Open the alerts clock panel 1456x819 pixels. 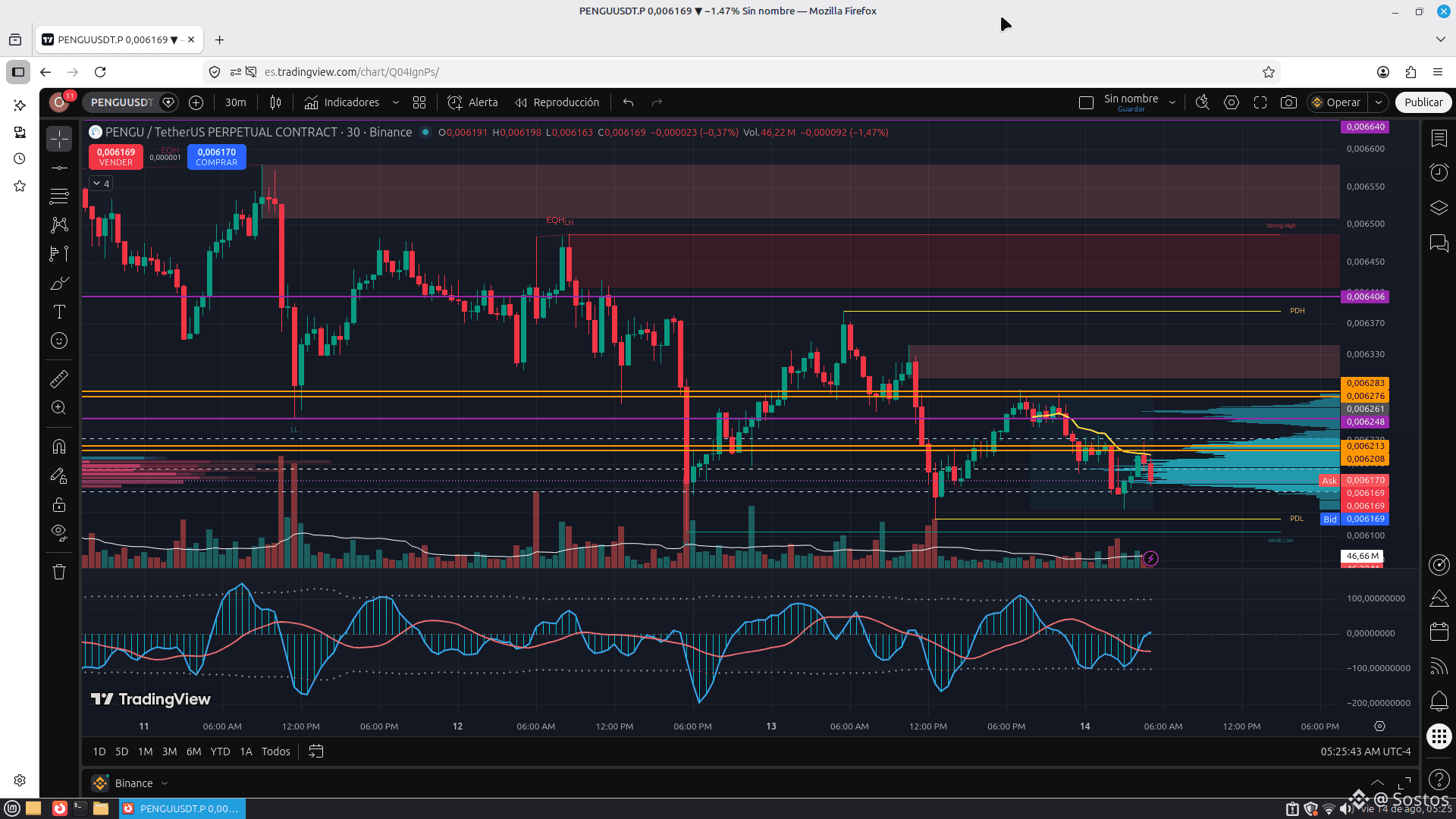(1439, 173)
